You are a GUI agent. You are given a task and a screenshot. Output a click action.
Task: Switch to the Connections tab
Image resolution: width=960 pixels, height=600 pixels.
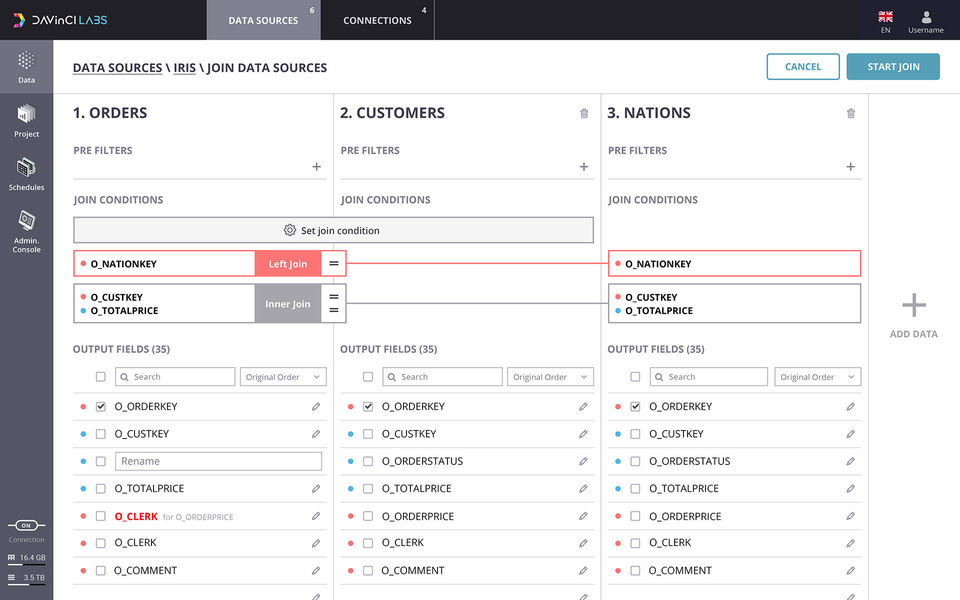[x=377, y=20]
